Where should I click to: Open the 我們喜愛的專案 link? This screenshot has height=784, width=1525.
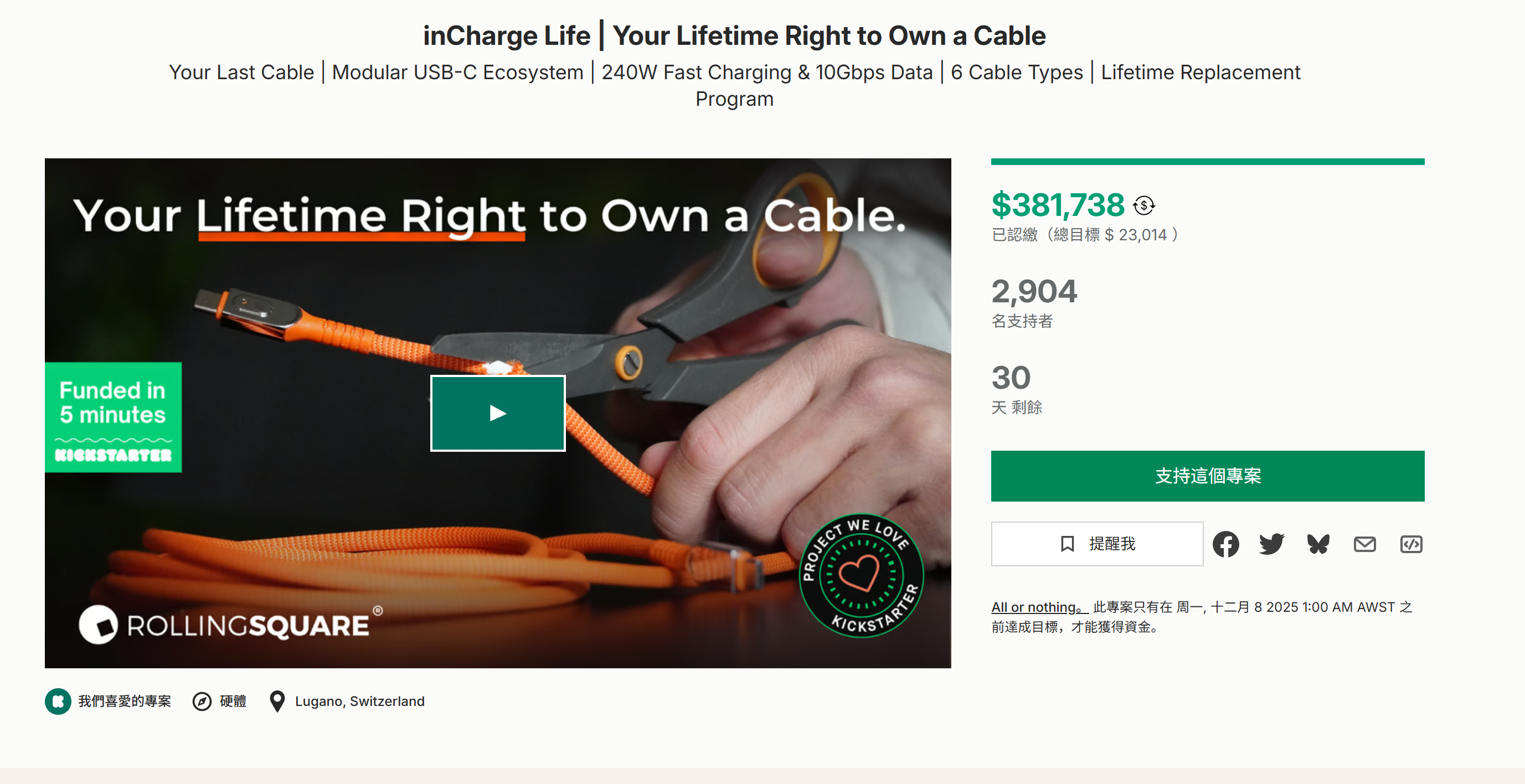pos(125,702)
